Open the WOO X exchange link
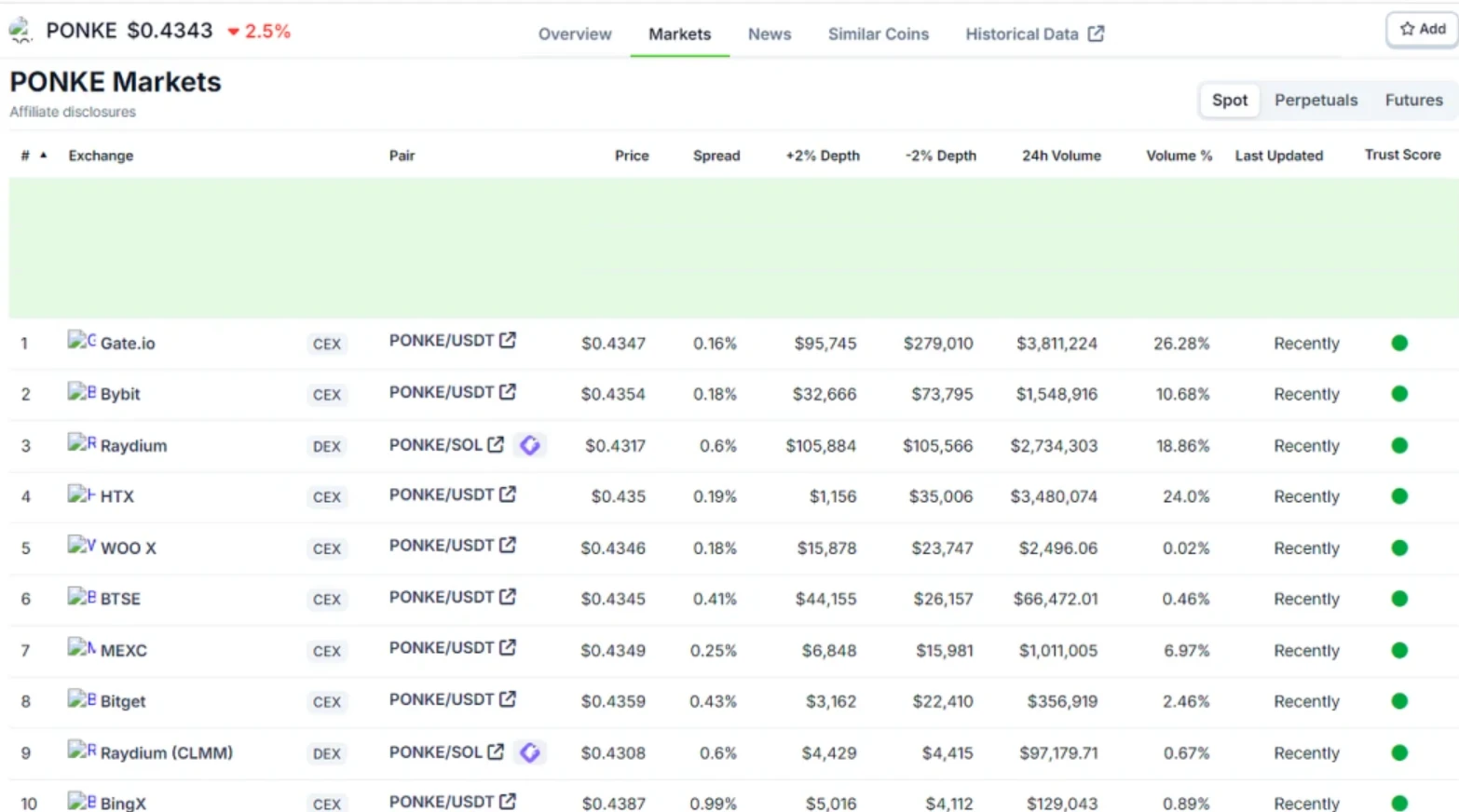This screenshot has height=812, width=1459. (x=128, y=548)
